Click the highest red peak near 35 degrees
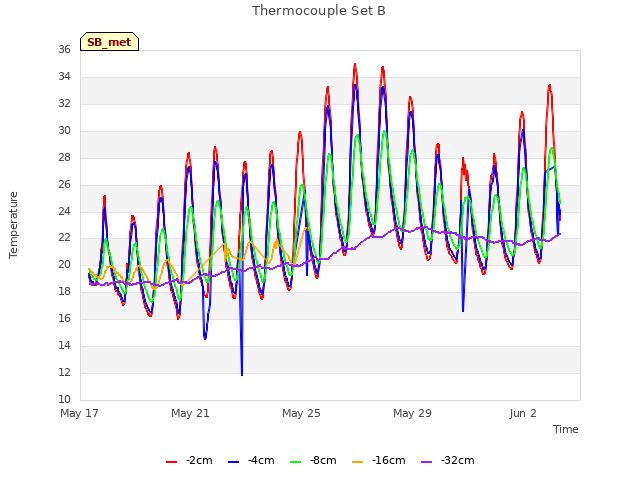The height and width of the screenshot is (480, 640). click(355, 65)
